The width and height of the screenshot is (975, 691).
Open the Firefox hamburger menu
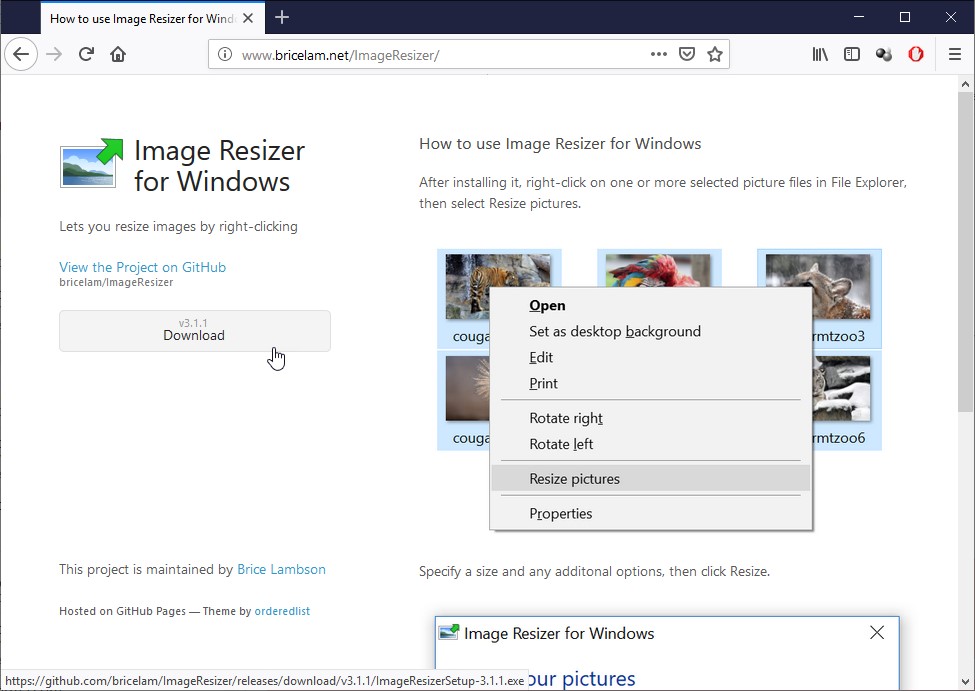pos(954,54)
